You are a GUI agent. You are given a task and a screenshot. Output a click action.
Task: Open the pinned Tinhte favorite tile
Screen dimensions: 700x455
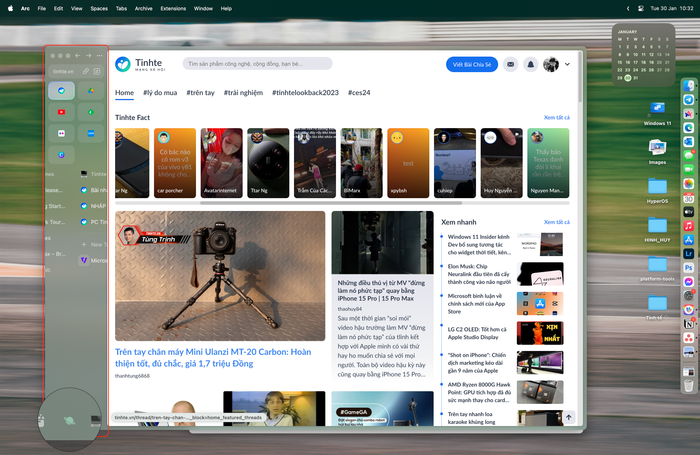(x=62, y=90)
